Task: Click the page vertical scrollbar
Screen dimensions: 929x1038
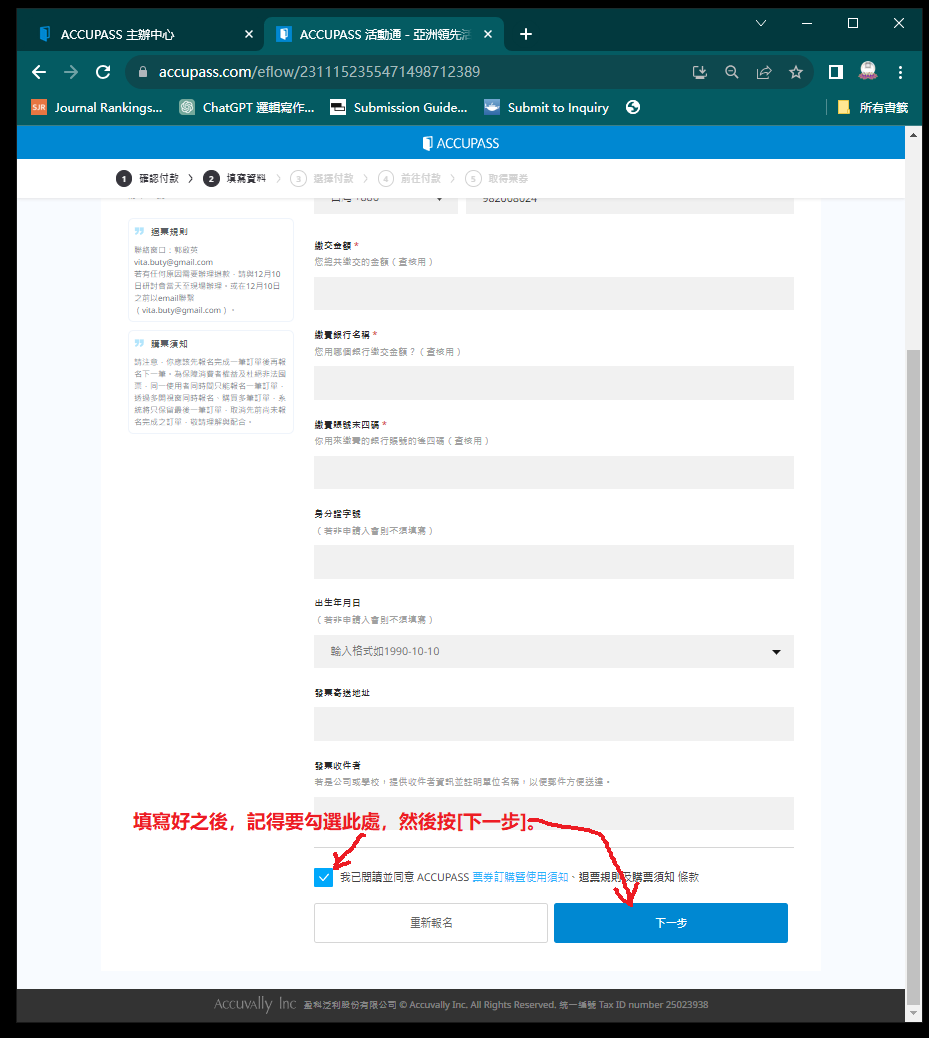Action: (x=911, y=650)
